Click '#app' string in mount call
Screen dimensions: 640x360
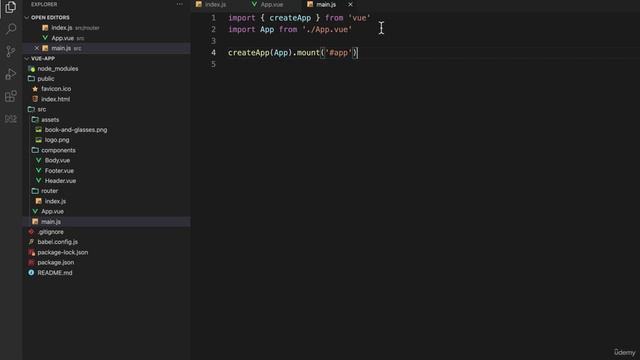click(338, 53)
